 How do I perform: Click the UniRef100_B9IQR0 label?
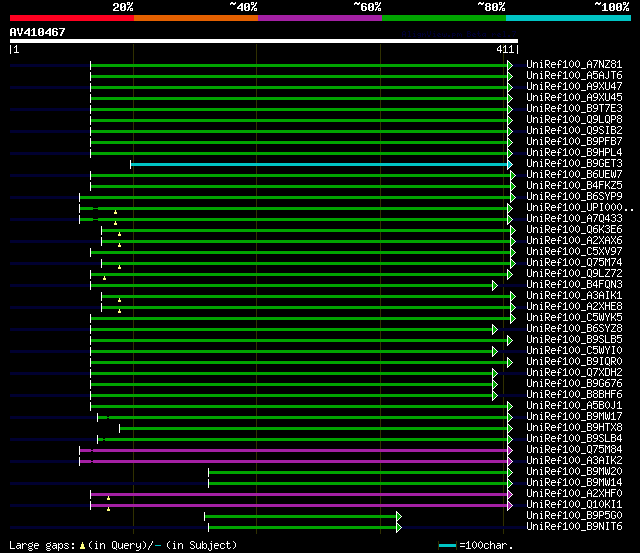tap(574, 362)
